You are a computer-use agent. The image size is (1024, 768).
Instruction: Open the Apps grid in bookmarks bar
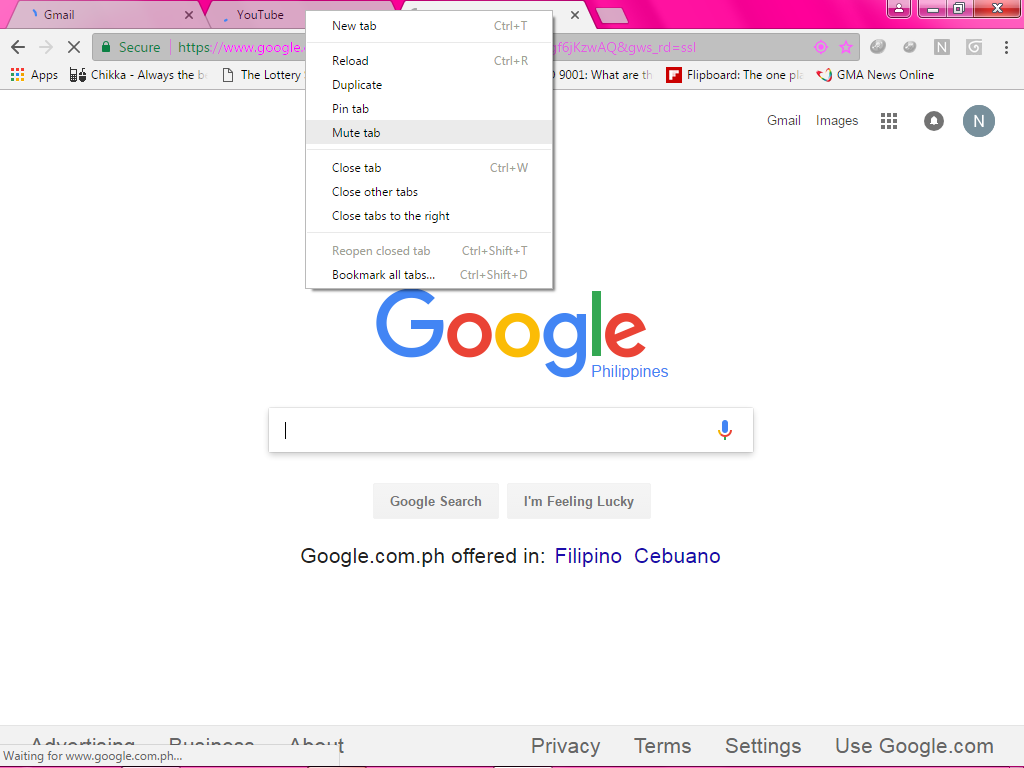pos(35,74)
